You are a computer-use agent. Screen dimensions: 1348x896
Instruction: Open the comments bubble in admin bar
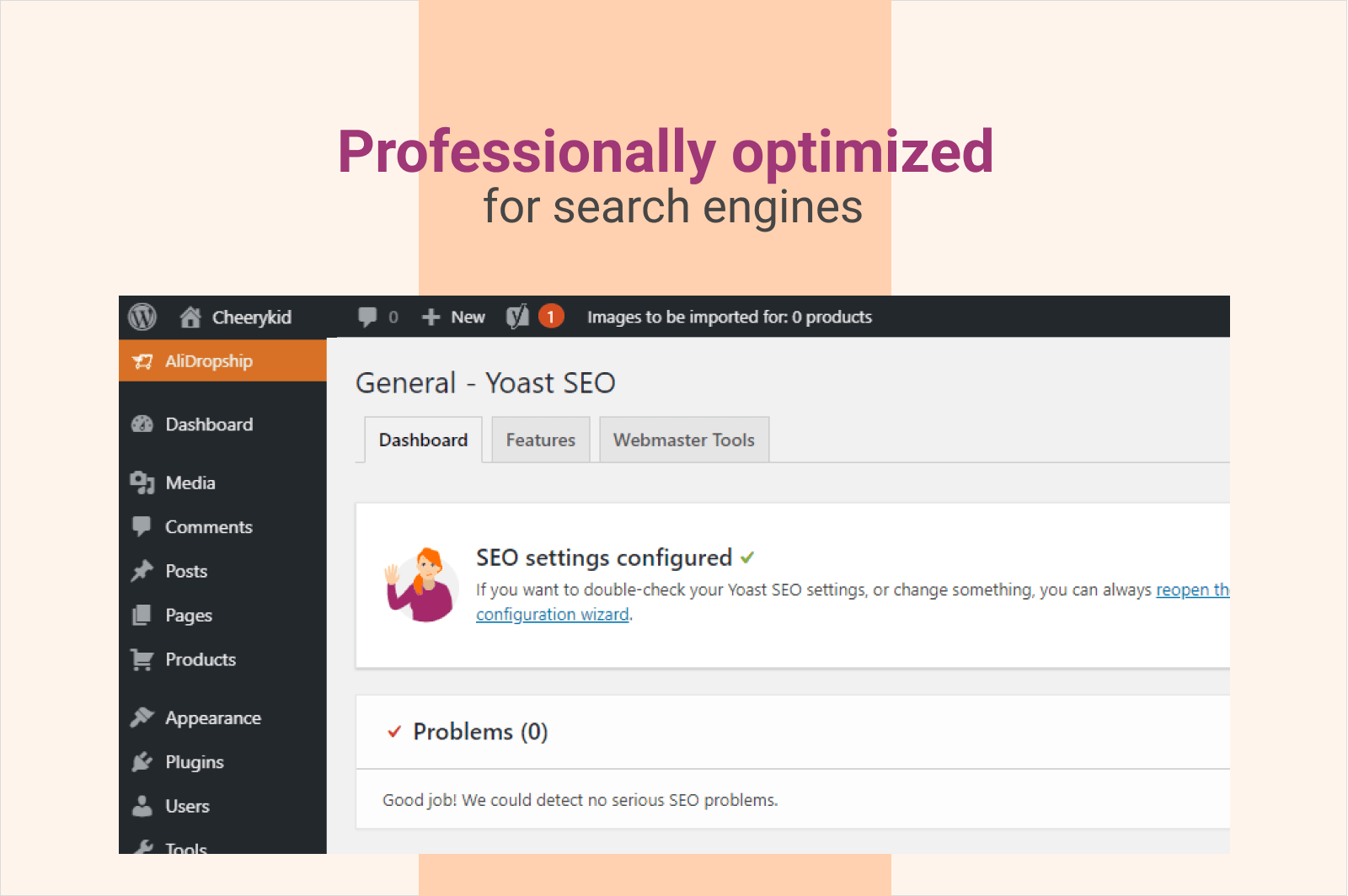368,317
